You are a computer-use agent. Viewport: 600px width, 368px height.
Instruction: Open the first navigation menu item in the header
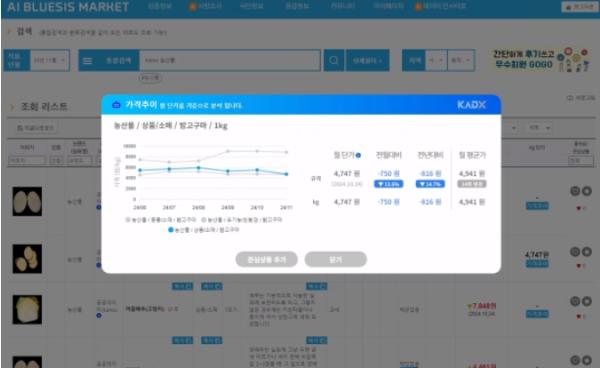tap(160, 7)
